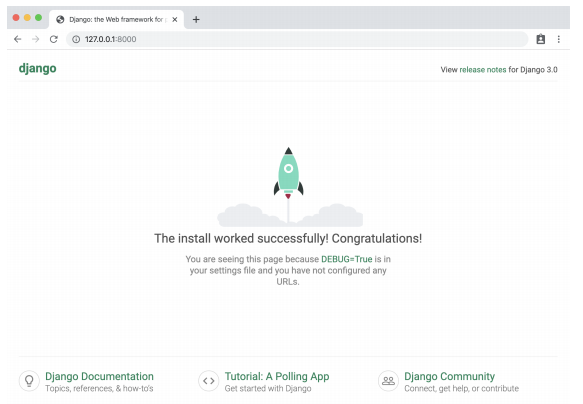The height and width of the screenshot is (404, 583).
Task: Open the release notes link
Action: 483,70
